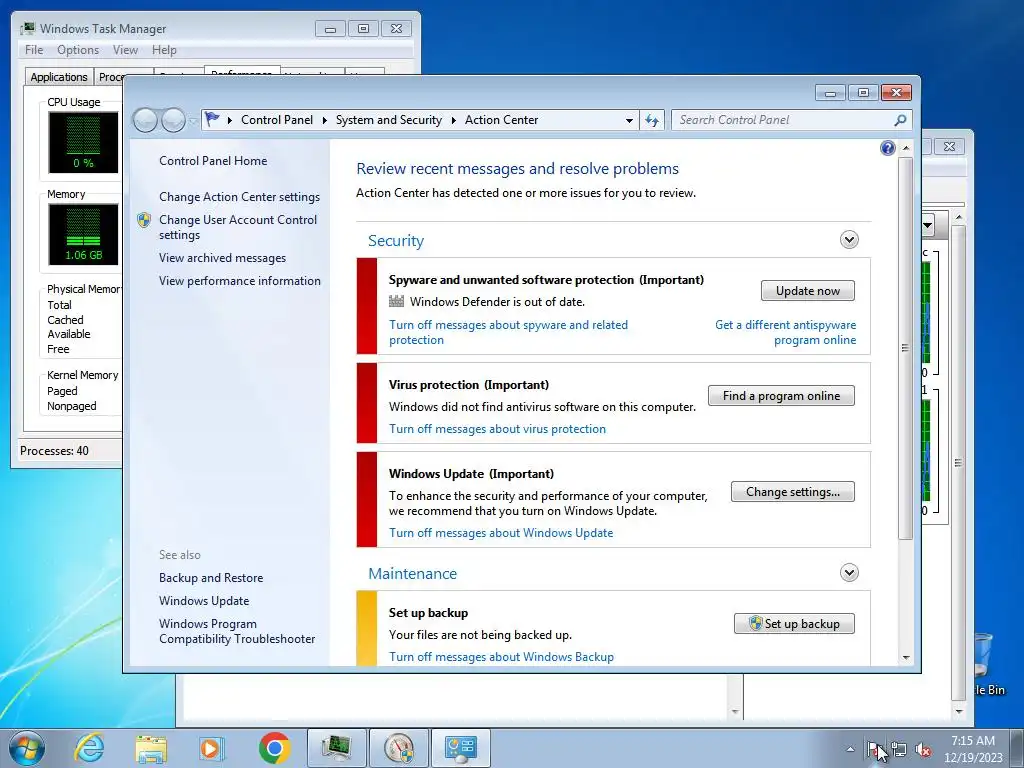Go to Control Panel Home
The width and height of the screenshot is (1024, 768).
point(213,161)
